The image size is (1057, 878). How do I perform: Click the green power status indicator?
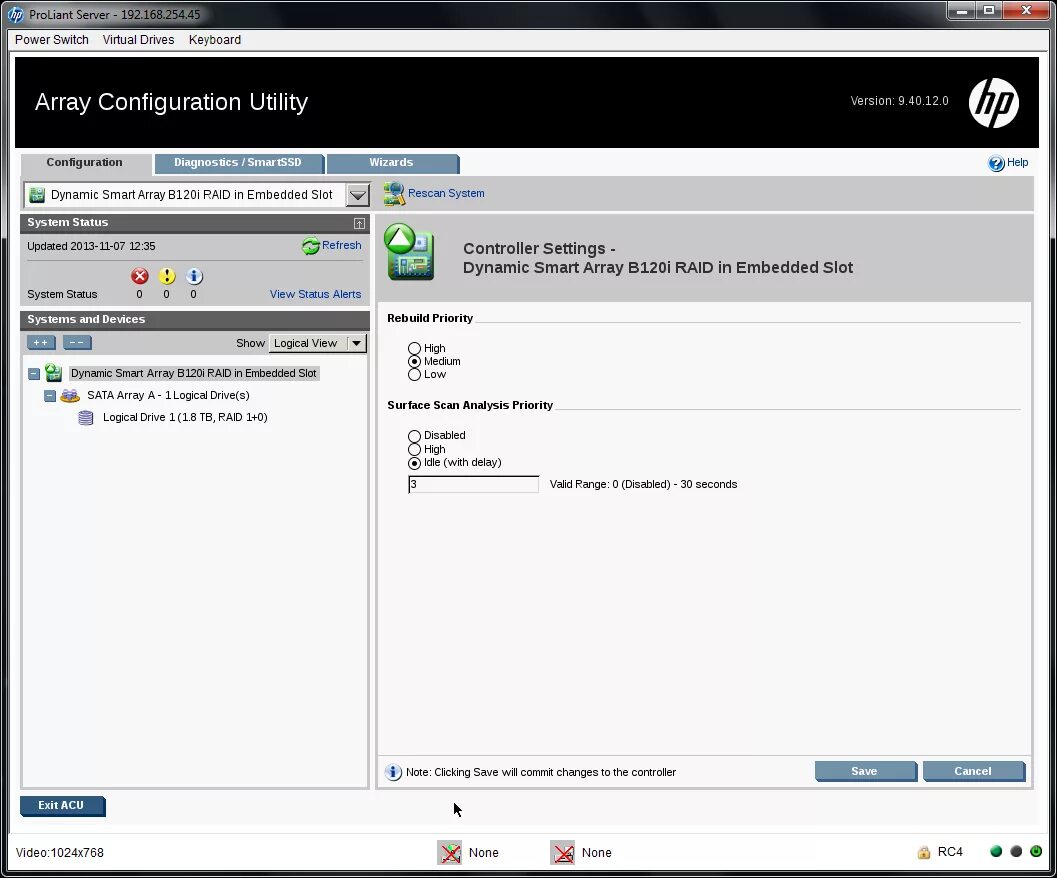point(1036,851)
